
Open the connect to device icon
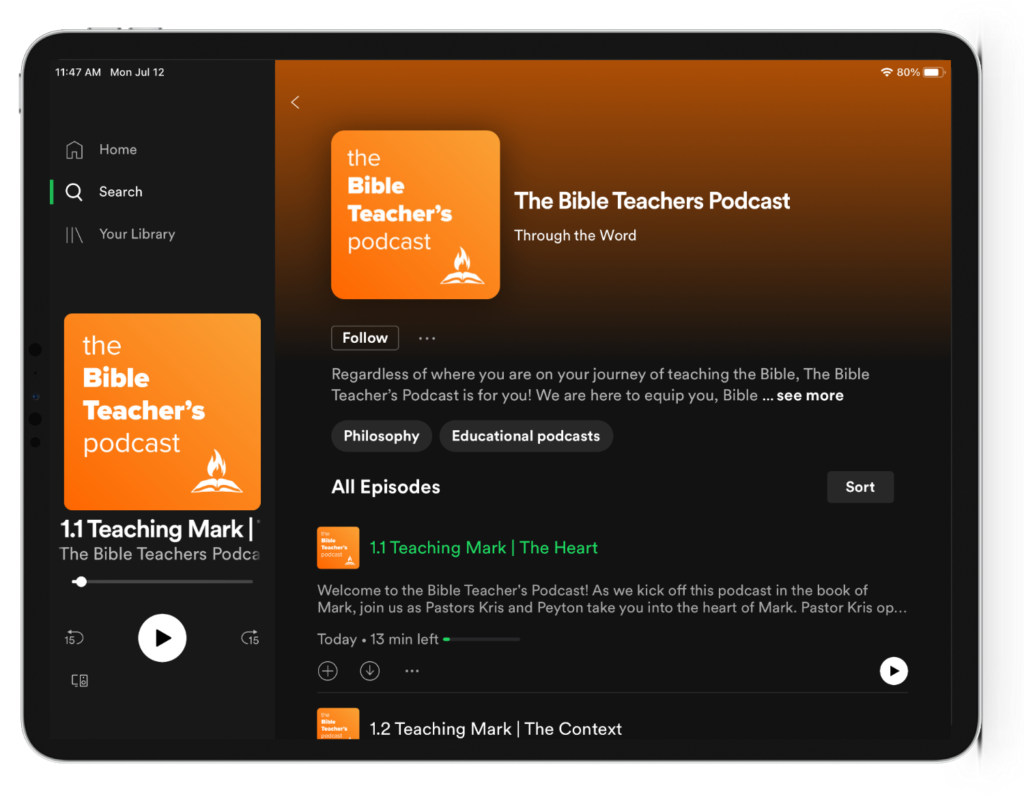click(80, 681)
